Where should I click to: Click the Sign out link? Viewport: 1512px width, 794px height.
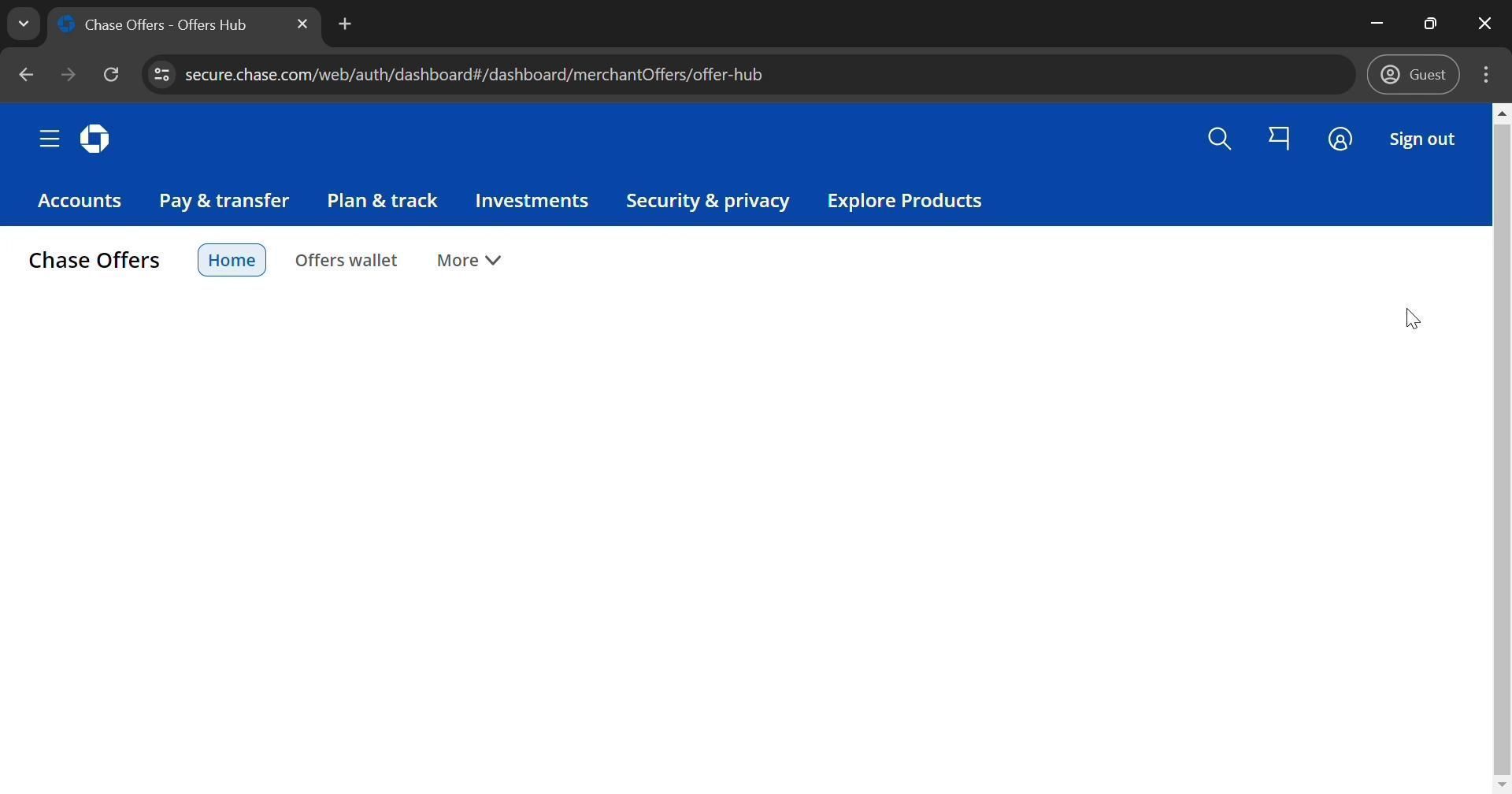pyautogui.click(x=1421, y=139)
